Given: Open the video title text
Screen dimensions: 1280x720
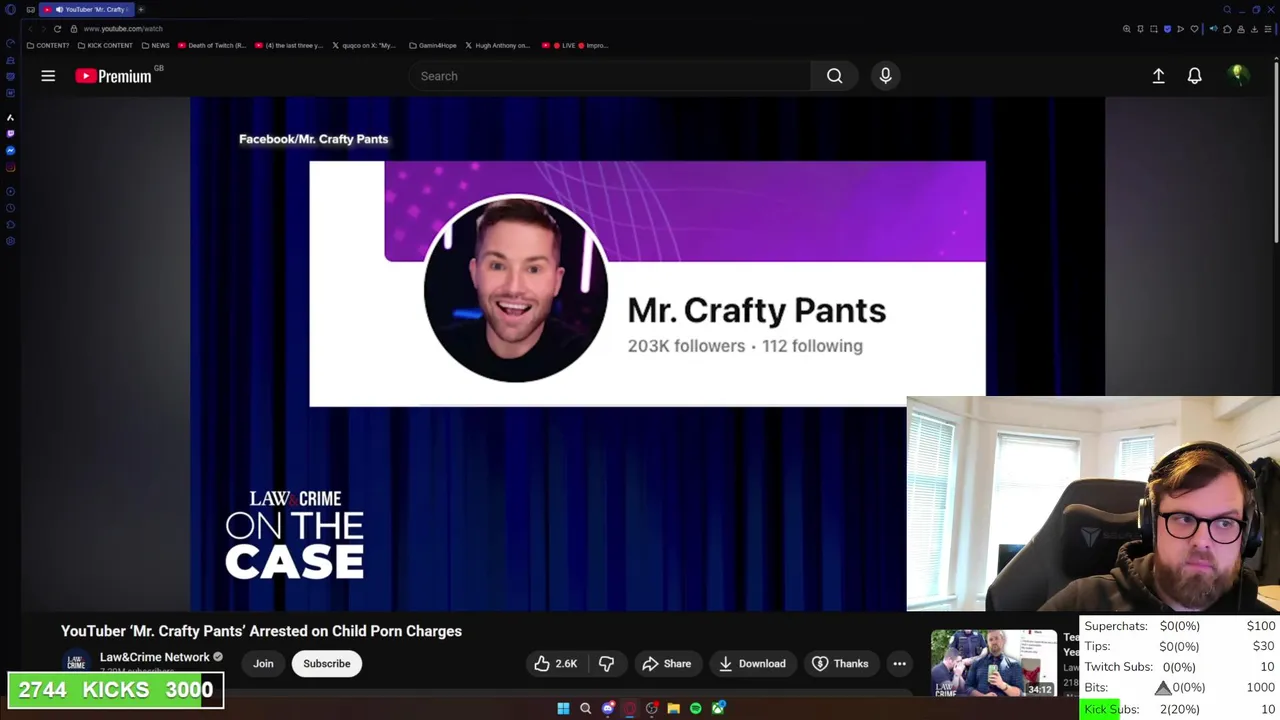Looking at the screenshot, I should point(261,631).
